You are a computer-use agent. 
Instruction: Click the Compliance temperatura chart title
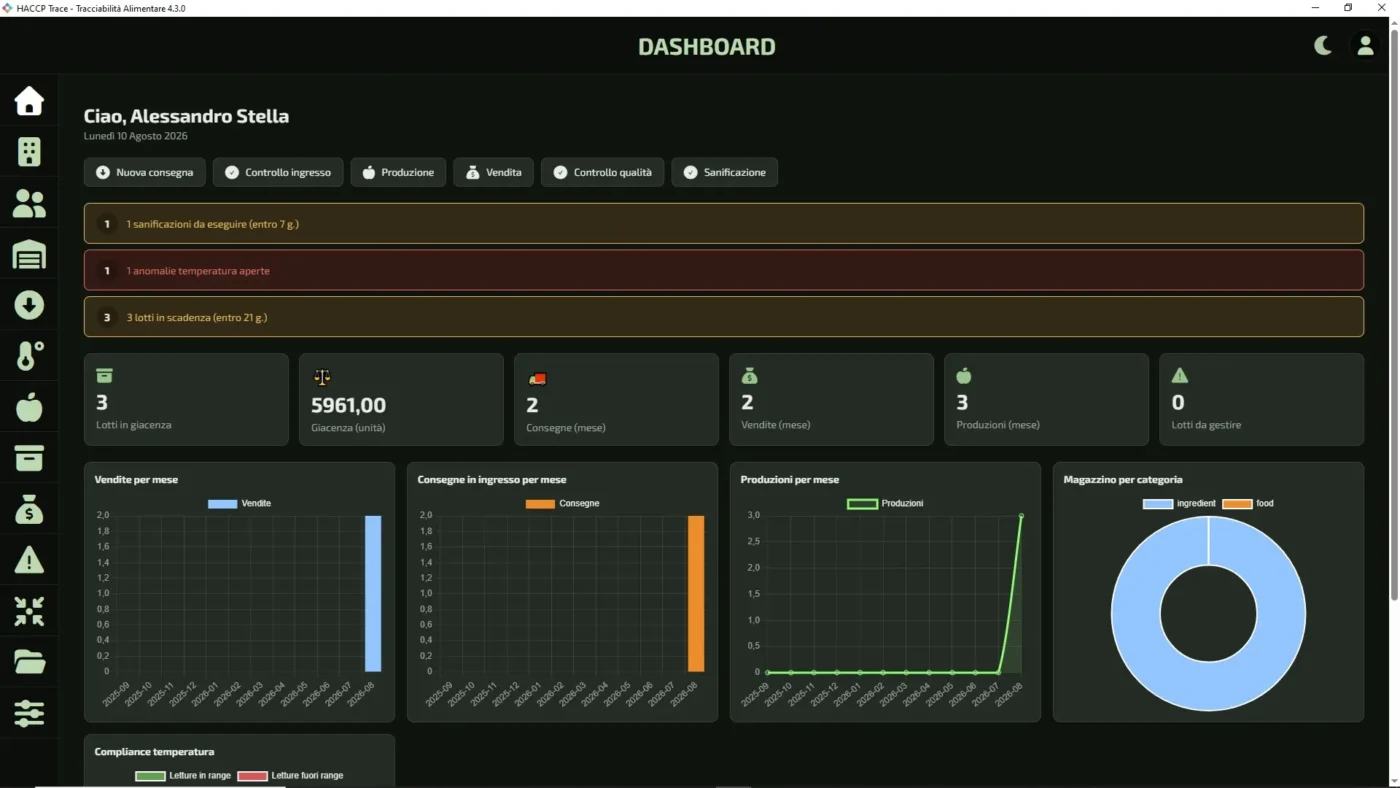(x=154, y=752)
